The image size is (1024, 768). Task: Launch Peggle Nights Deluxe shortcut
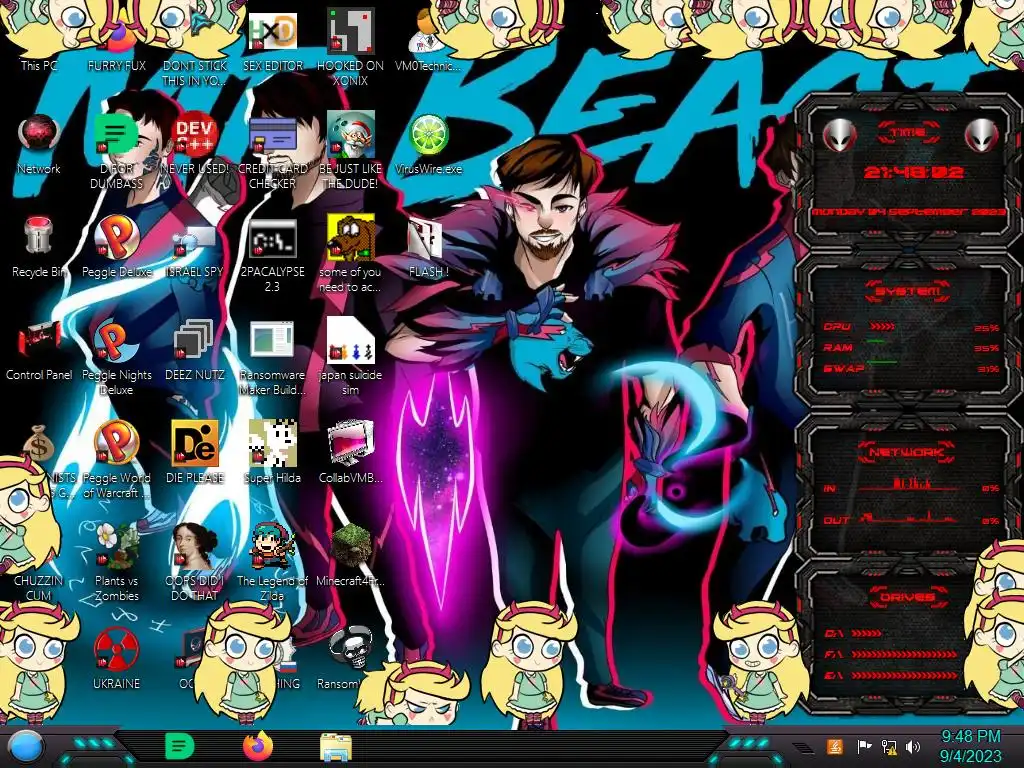[117, 341]
